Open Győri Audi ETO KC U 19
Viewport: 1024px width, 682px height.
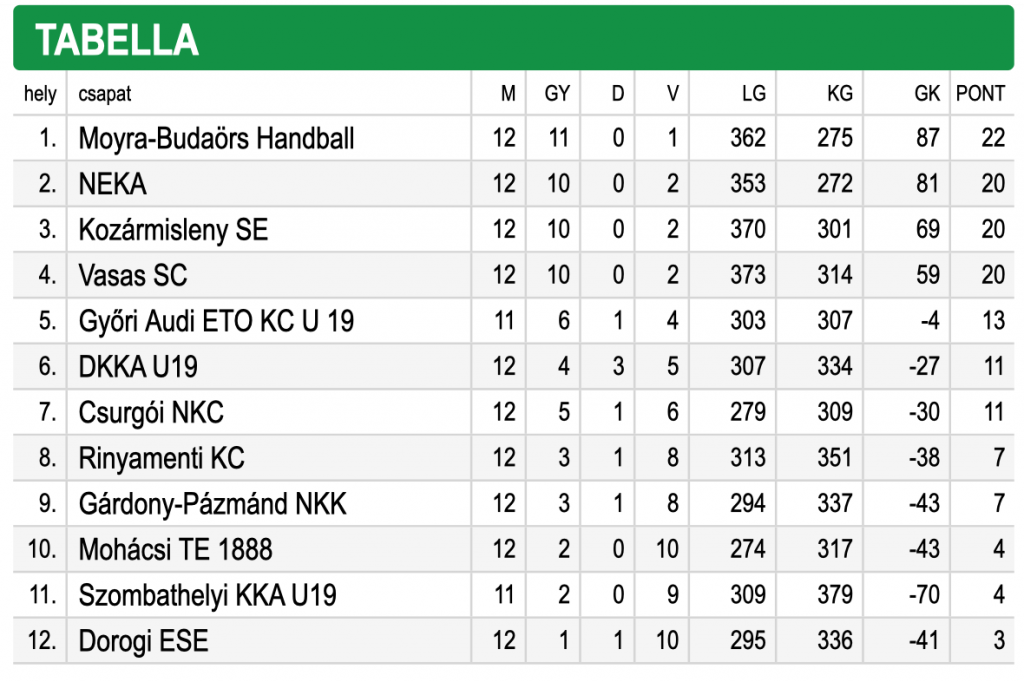[216, 321]
